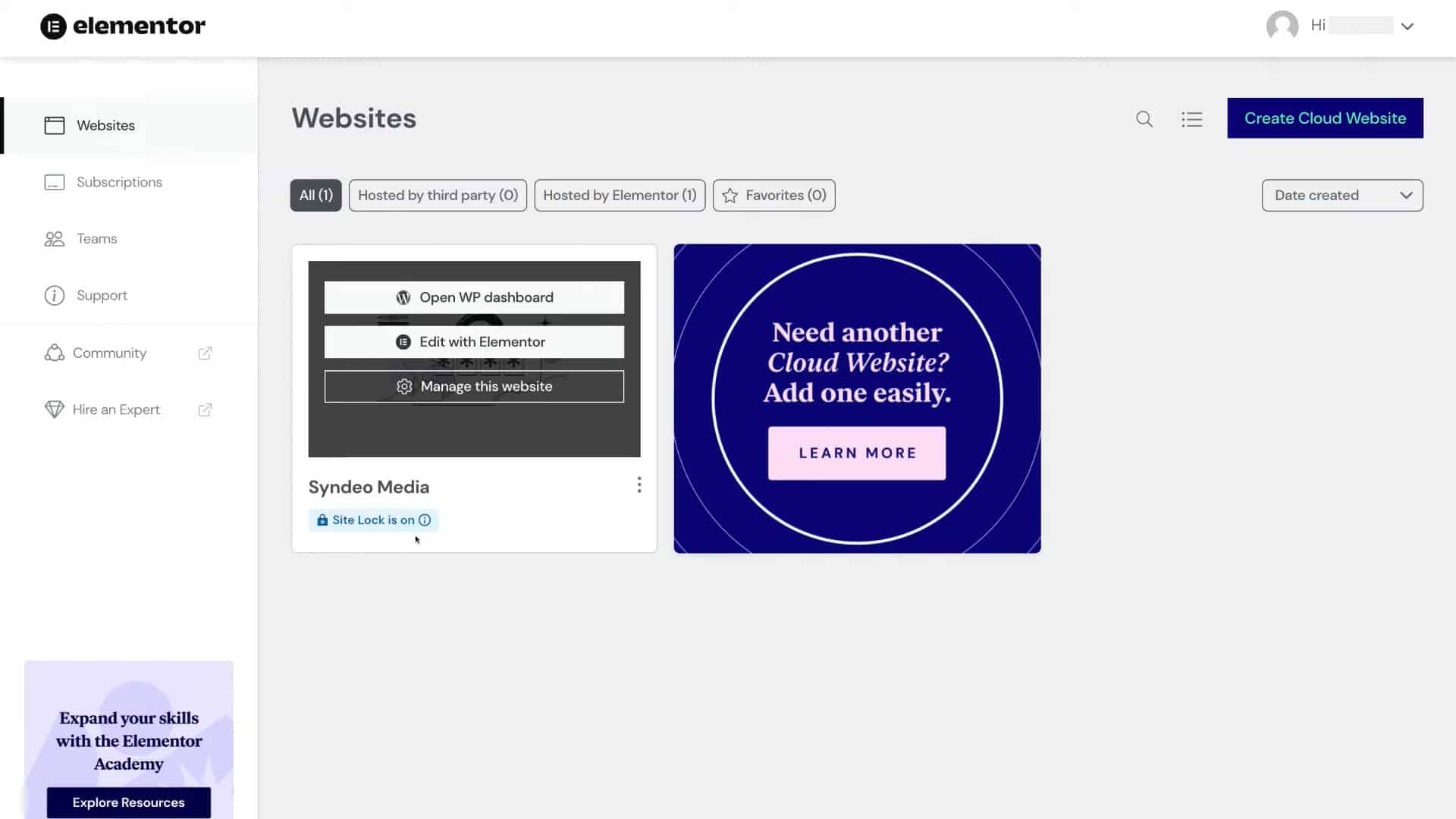Click the Hire an Expert link
The height and width of the screenshot is (819, 1456).
tap(116, 409)
